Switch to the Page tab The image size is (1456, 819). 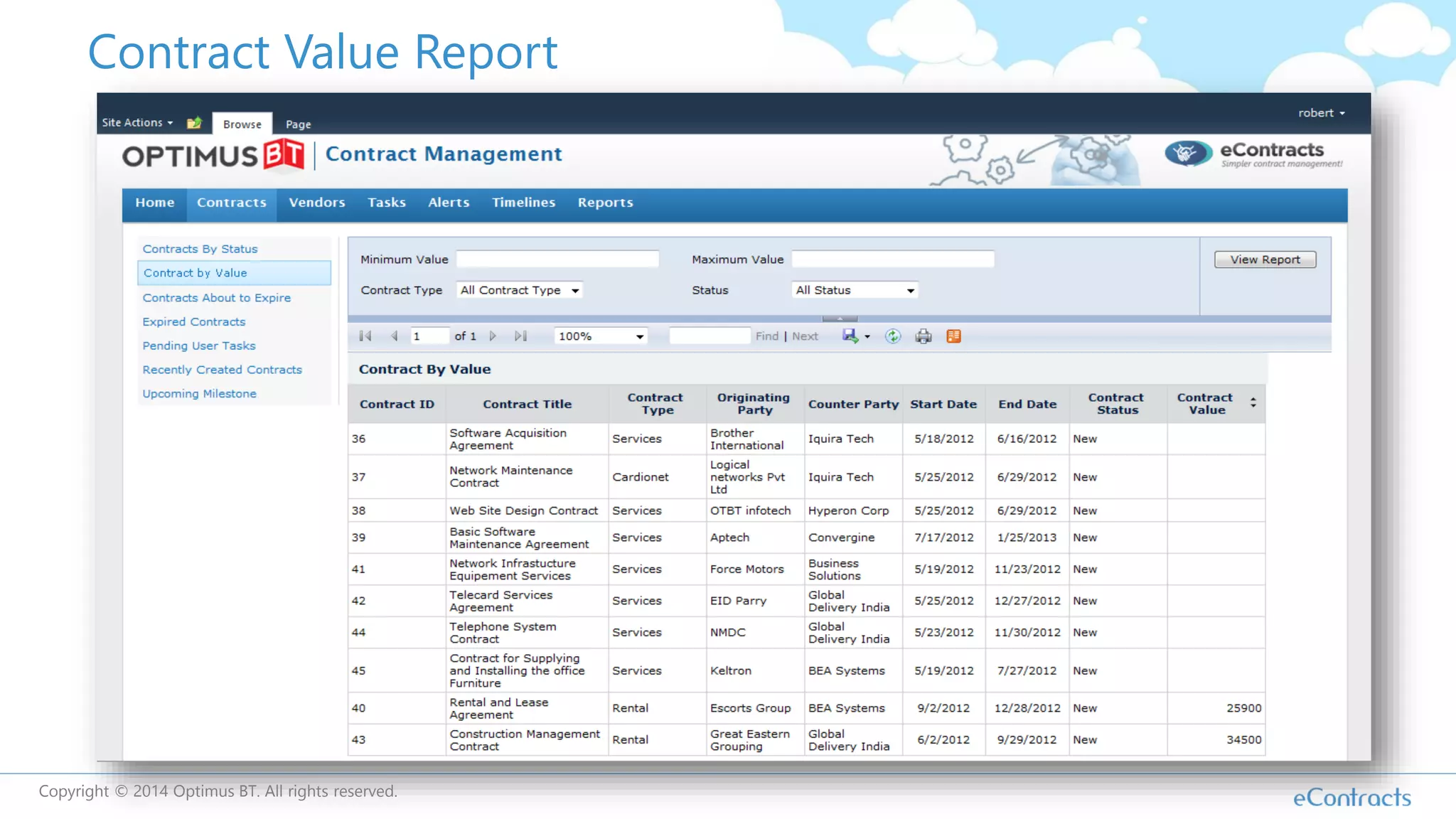(298, 124)
